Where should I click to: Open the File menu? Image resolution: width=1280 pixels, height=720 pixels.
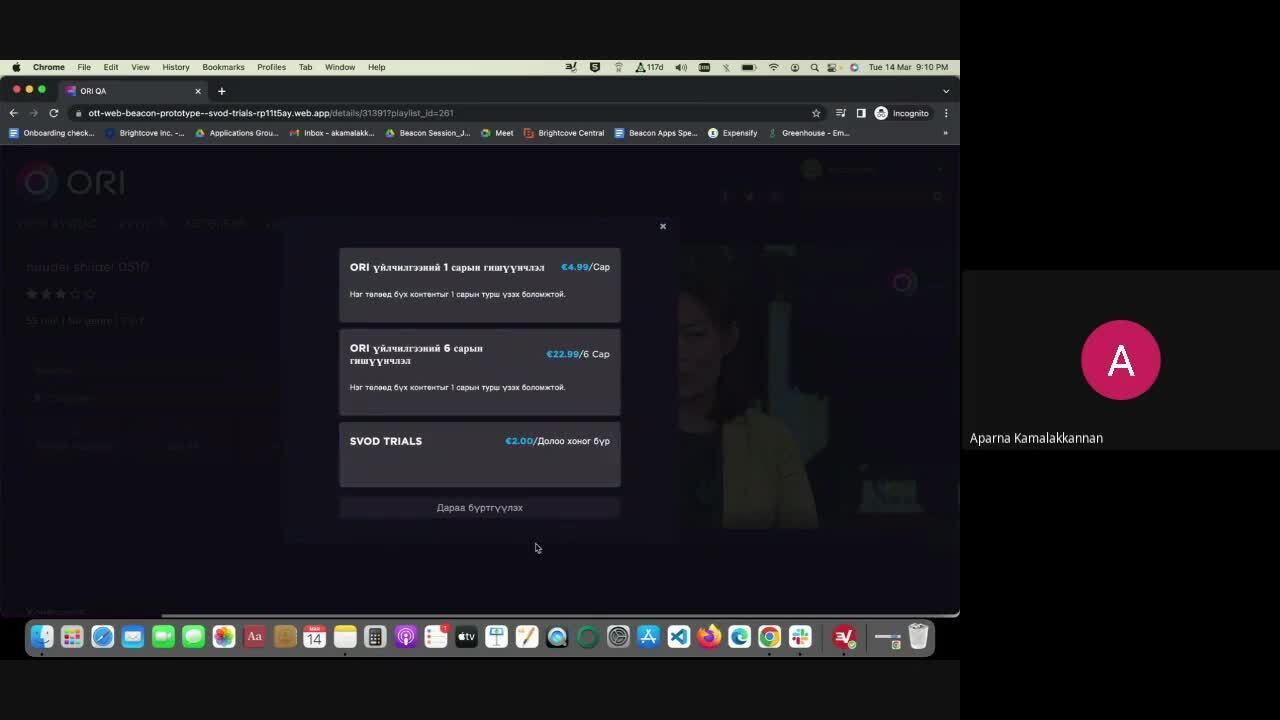point(84,67)
